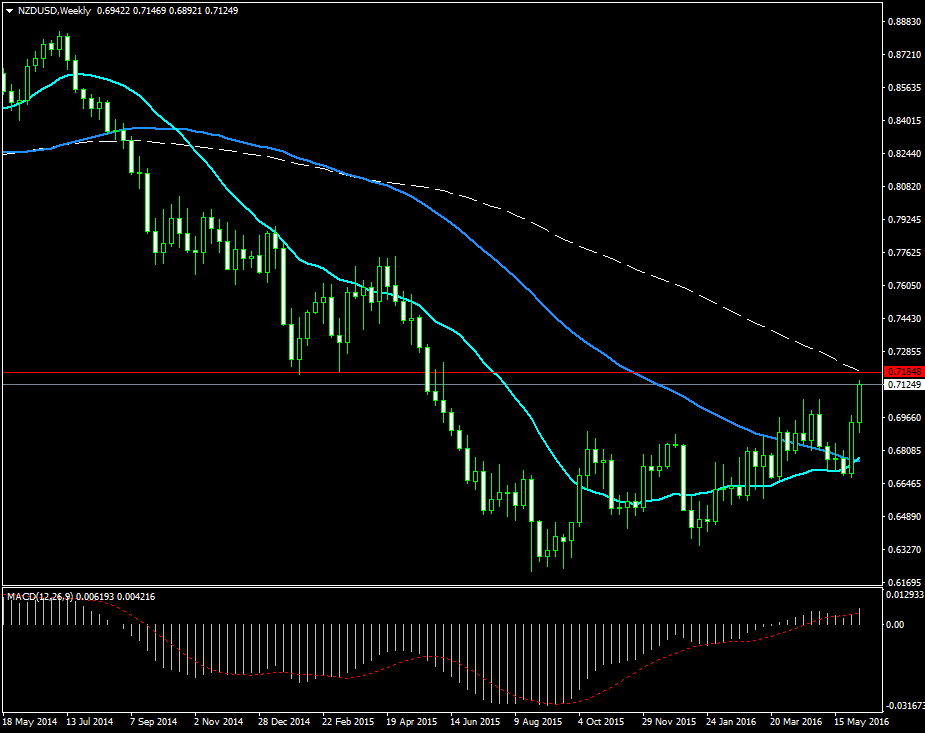Click the 24 Jan 2016 date label
The width and height of the screenshot is (925, 733).
coord(732,720)
